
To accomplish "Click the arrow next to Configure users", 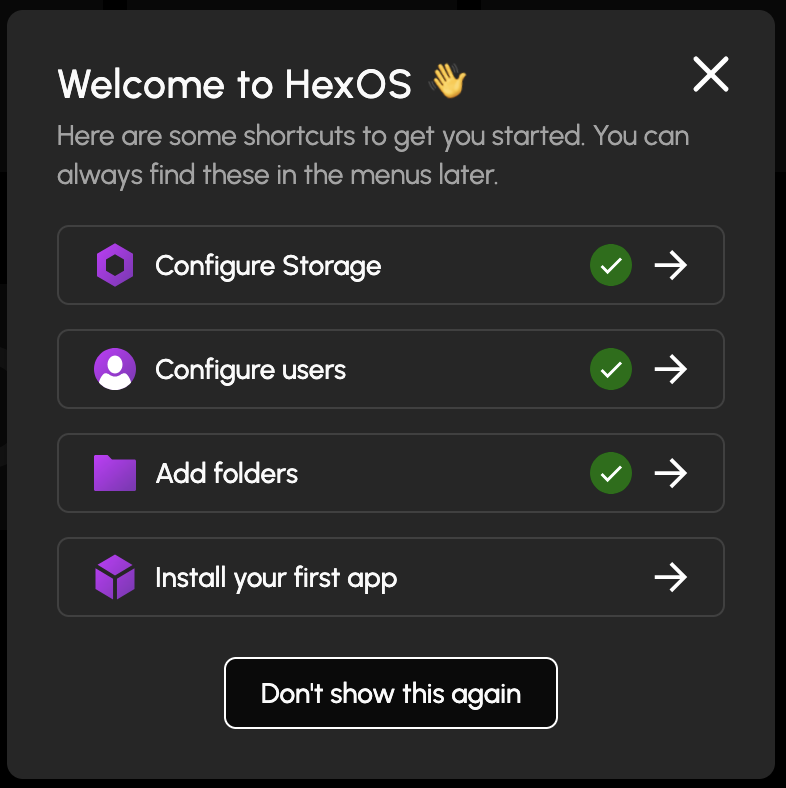I will click(x=670, y=370).
